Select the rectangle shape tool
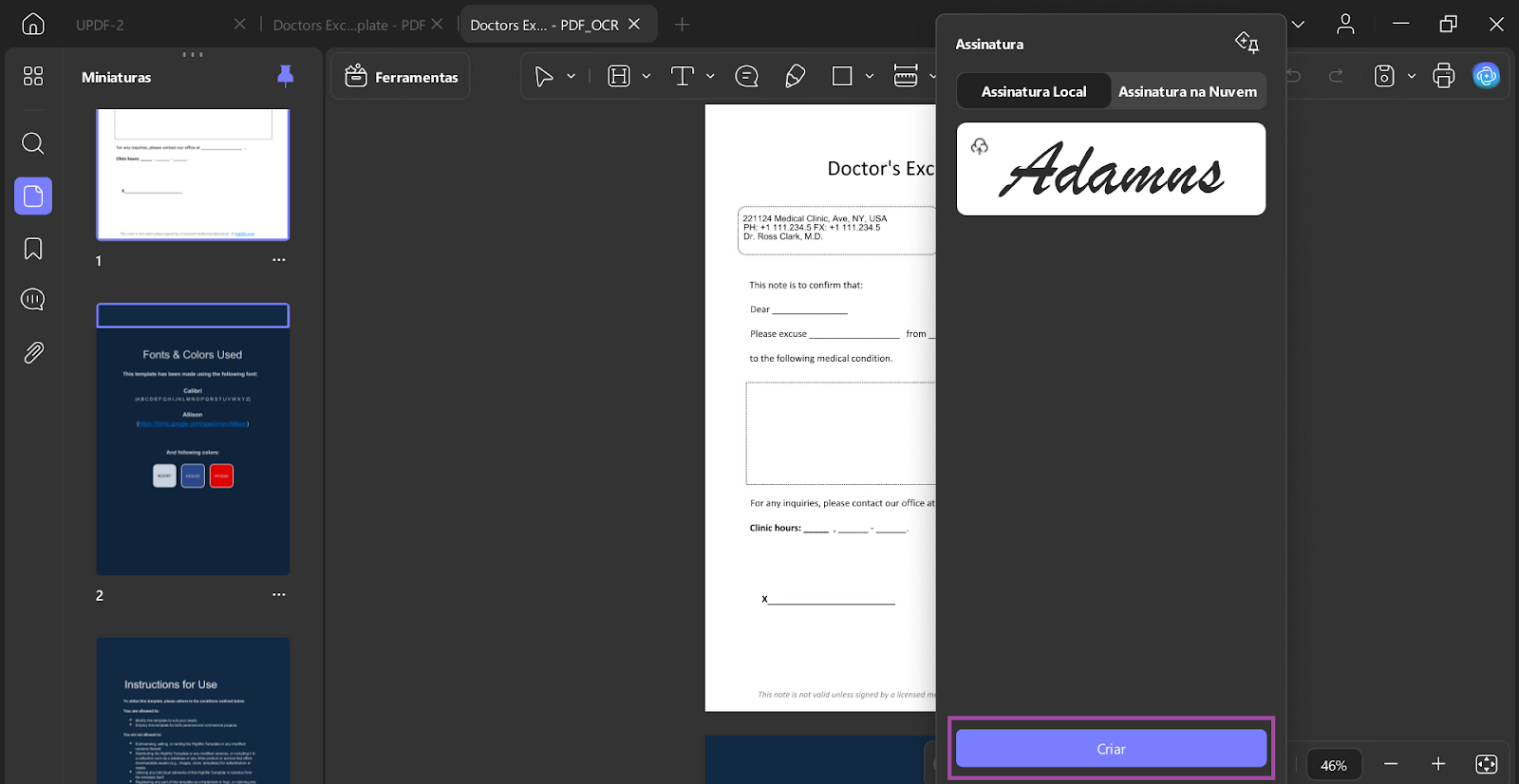Viewport: 1519px width, 784px height. tap(842, 77)
